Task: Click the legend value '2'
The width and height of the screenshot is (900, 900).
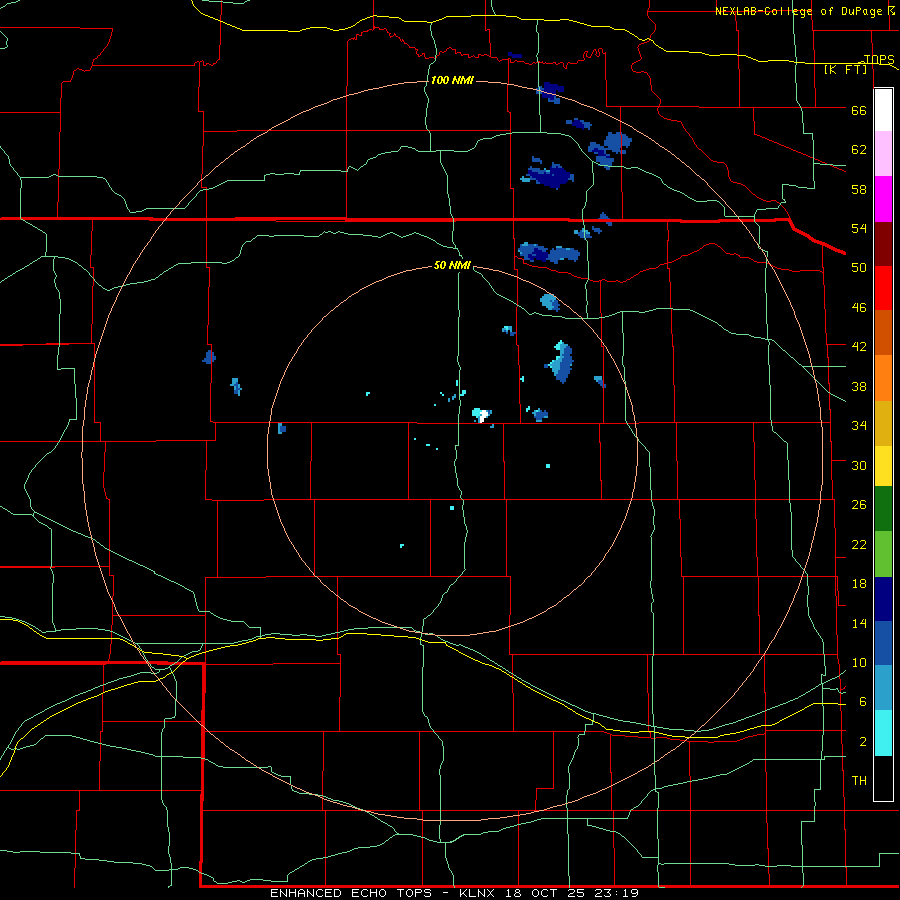Action: tap(863, 742)
